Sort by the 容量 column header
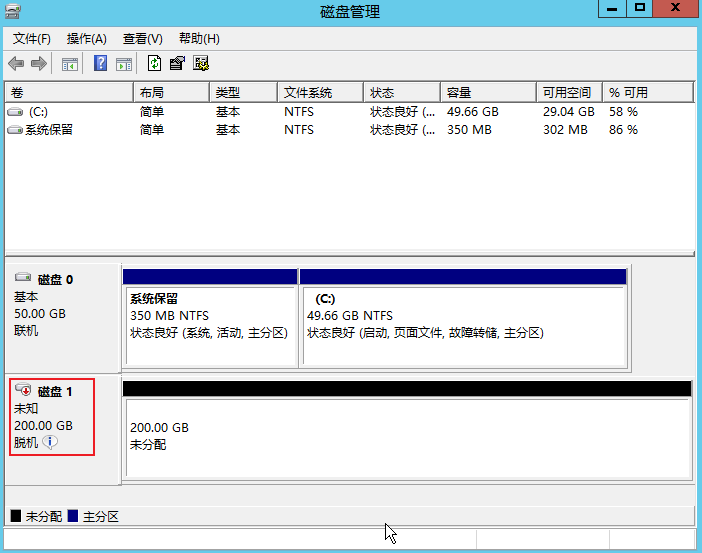The height and width of the screenshot is (553, 702). click(486, 92)
